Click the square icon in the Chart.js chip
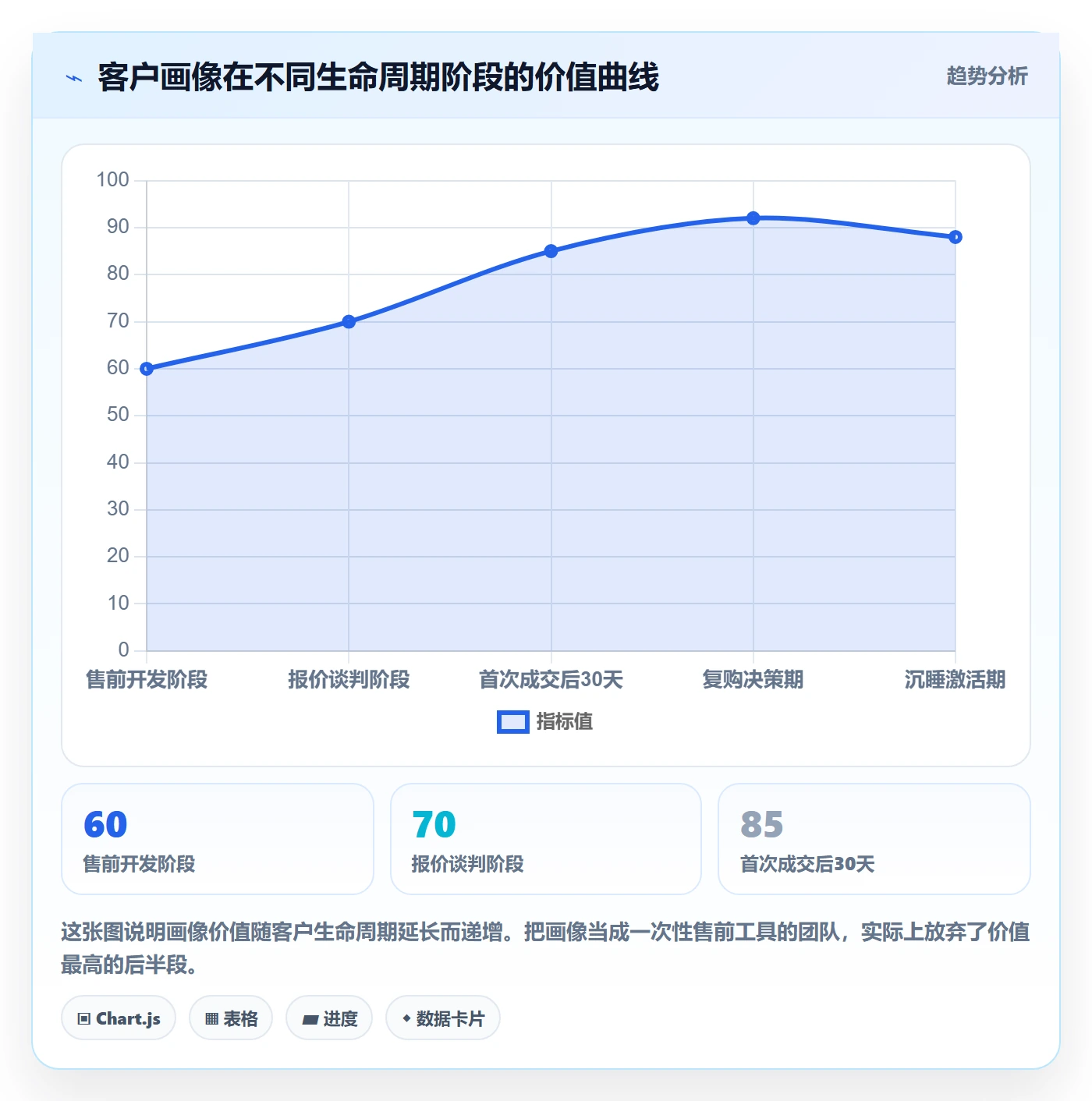The width and height of the screenshot is (1092, 1101). coord(84,1019)
